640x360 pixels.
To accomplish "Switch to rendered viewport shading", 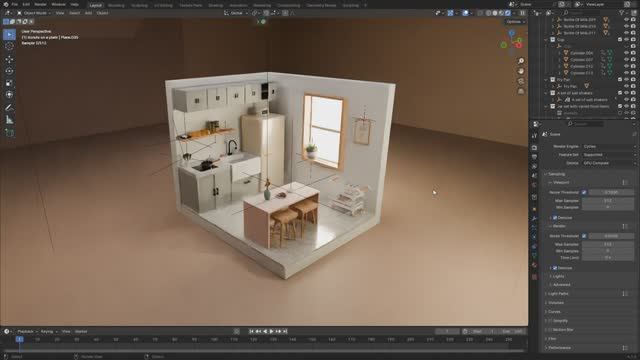I will point(508,13).
